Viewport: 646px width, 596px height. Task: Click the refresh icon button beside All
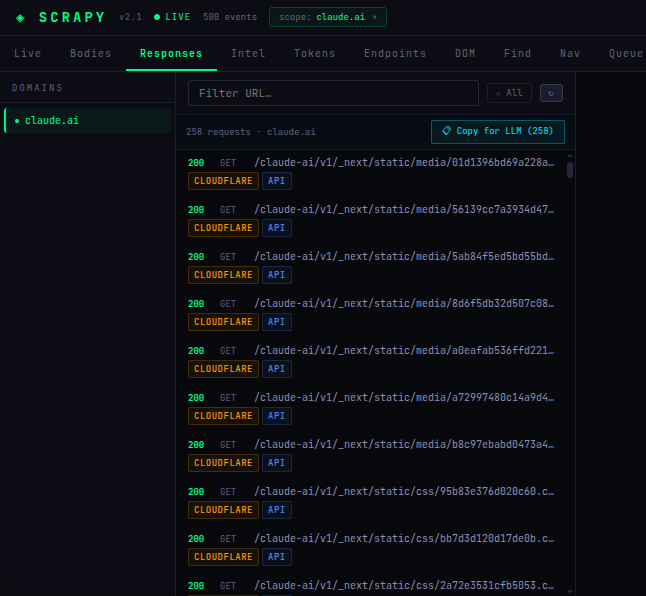(551, 93)
